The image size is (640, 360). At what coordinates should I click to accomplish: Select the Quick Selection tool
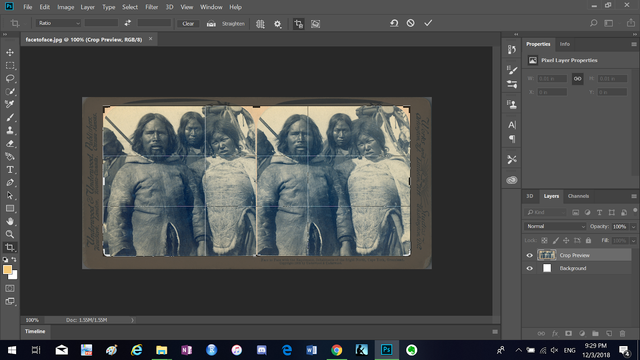pos(10,91)
